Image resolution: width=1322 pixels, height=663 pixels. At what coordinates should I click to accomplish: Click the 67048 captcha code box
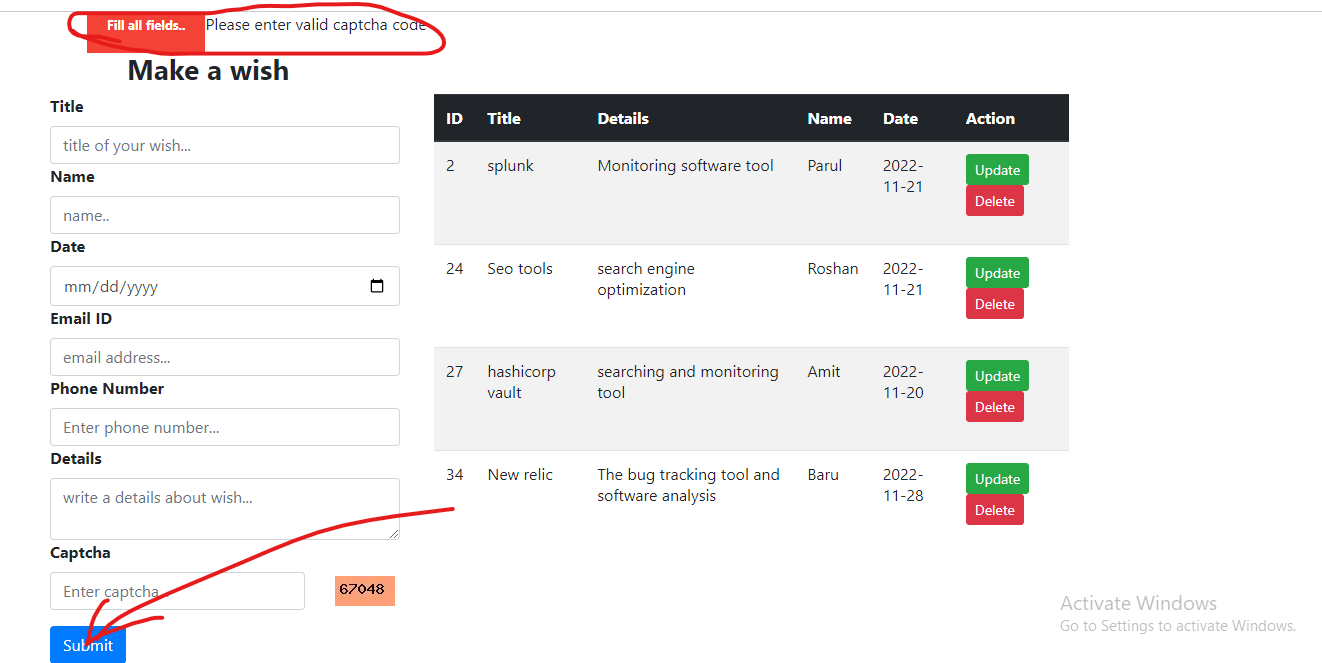click(364, 590)
